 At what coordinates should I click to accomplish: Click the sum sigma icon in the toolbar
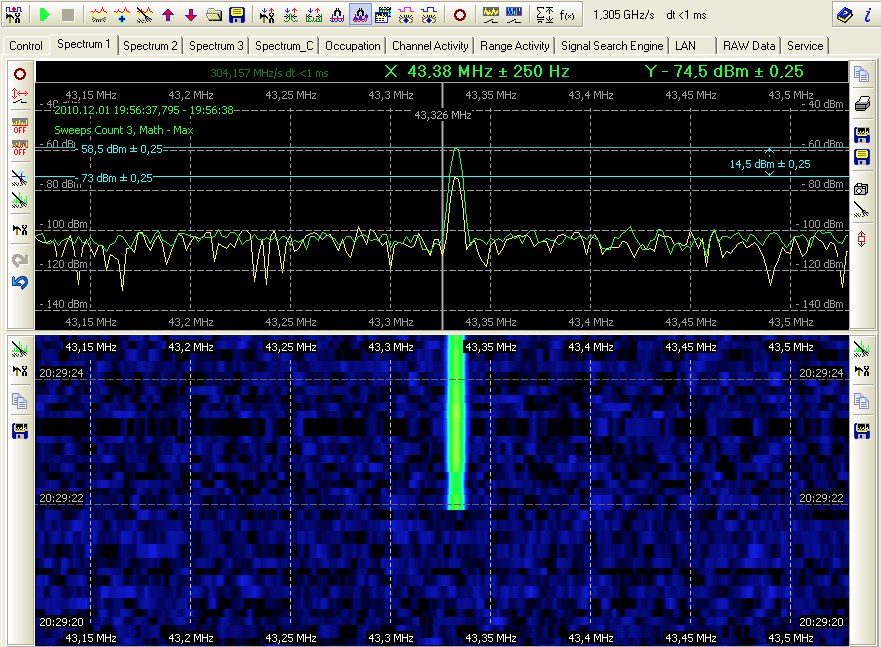(x=544, y=15)
